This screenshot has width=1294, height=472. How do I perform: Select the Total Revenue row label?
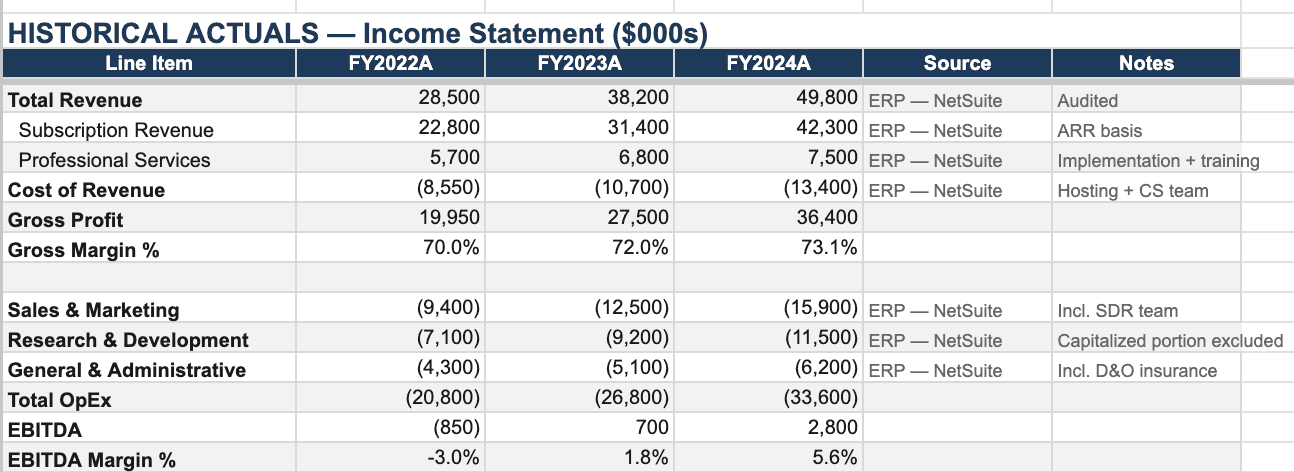[75, 100]
